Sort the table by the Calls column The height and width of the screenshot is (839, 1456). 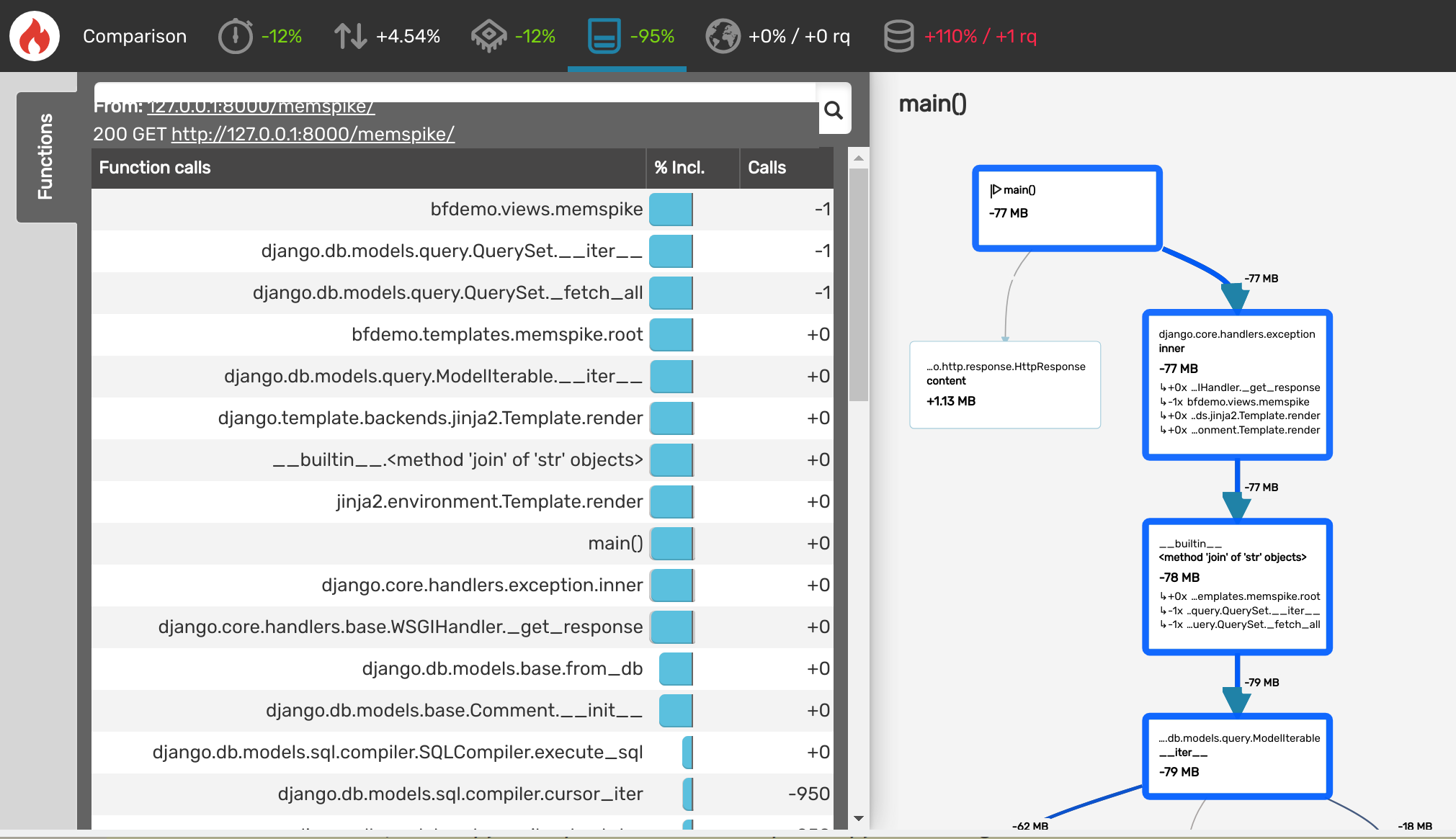click(766, 168)
